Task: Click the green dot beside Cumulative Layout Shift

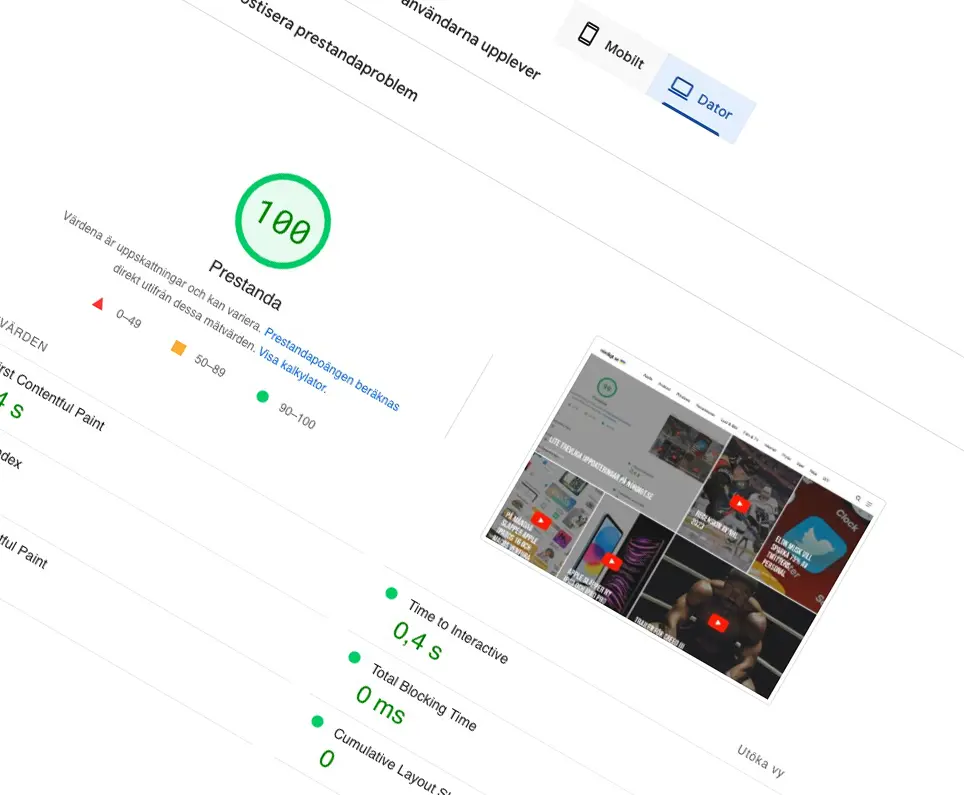Action: 317,721
